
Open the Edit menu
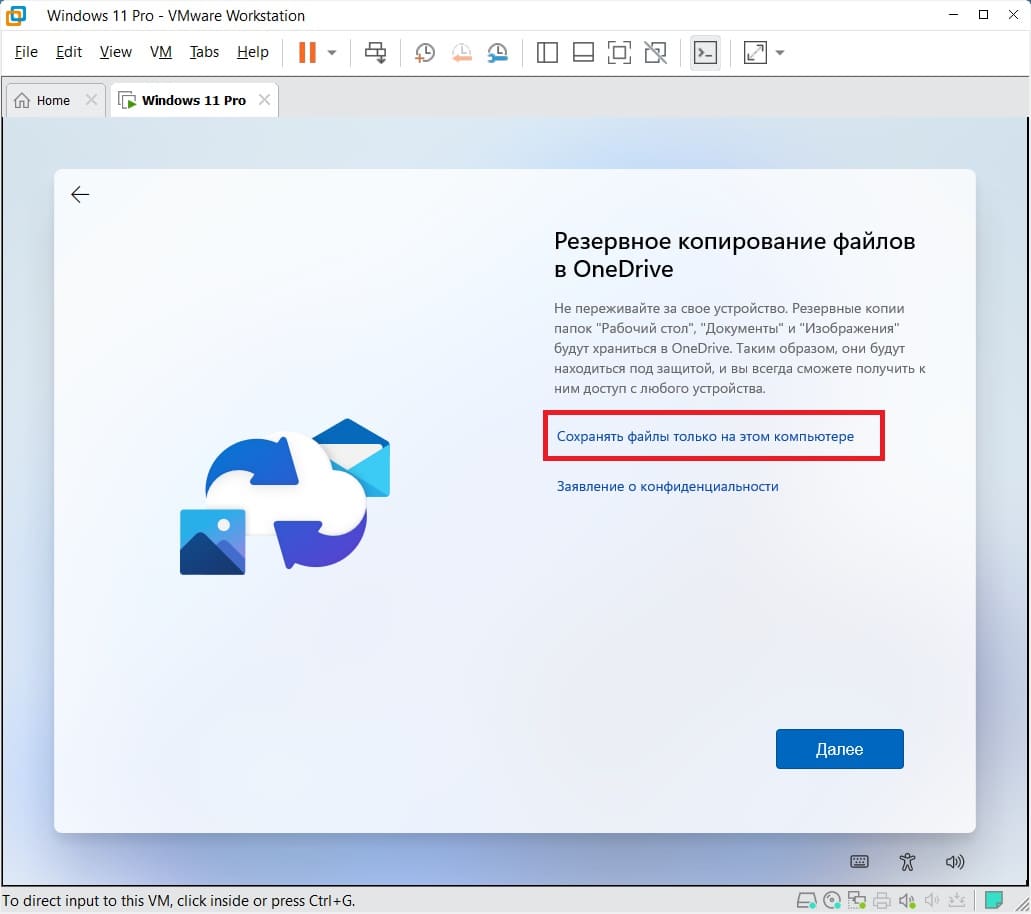coord(68,52)
